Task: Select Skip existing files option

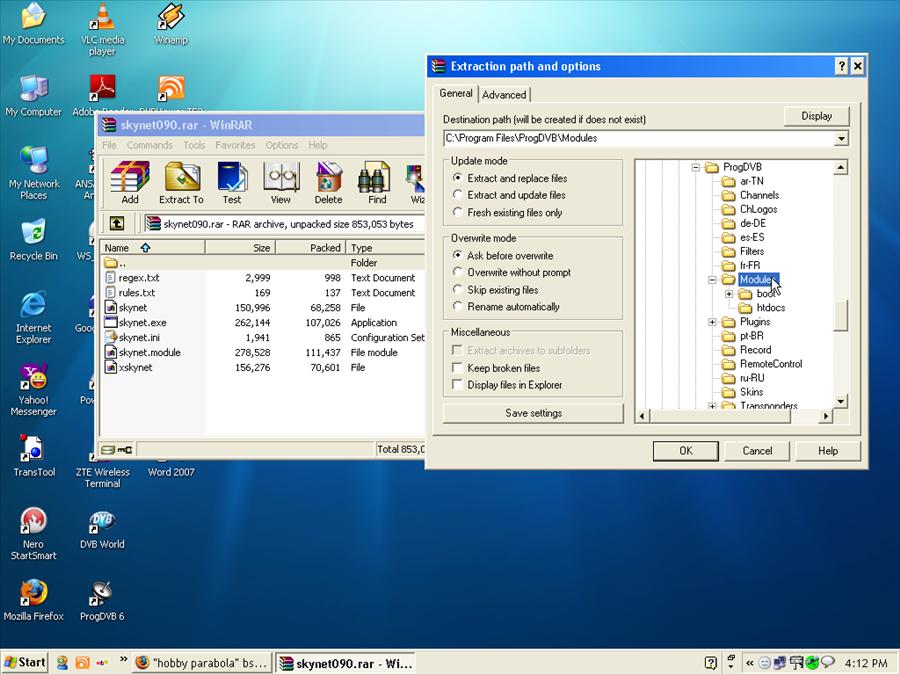Action: point(495,289)
